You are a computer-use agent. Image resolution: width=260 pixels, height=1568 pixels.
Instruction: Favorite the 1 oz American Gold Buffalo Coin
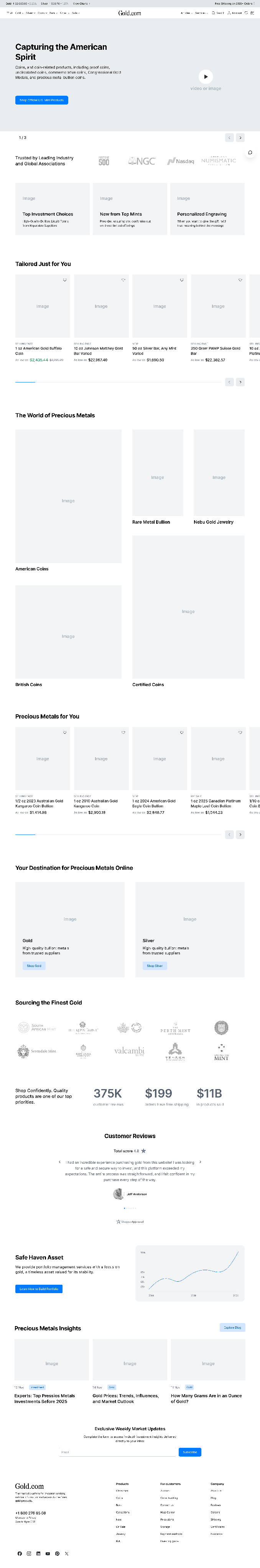pyautogui.click(x=65, y=280)
